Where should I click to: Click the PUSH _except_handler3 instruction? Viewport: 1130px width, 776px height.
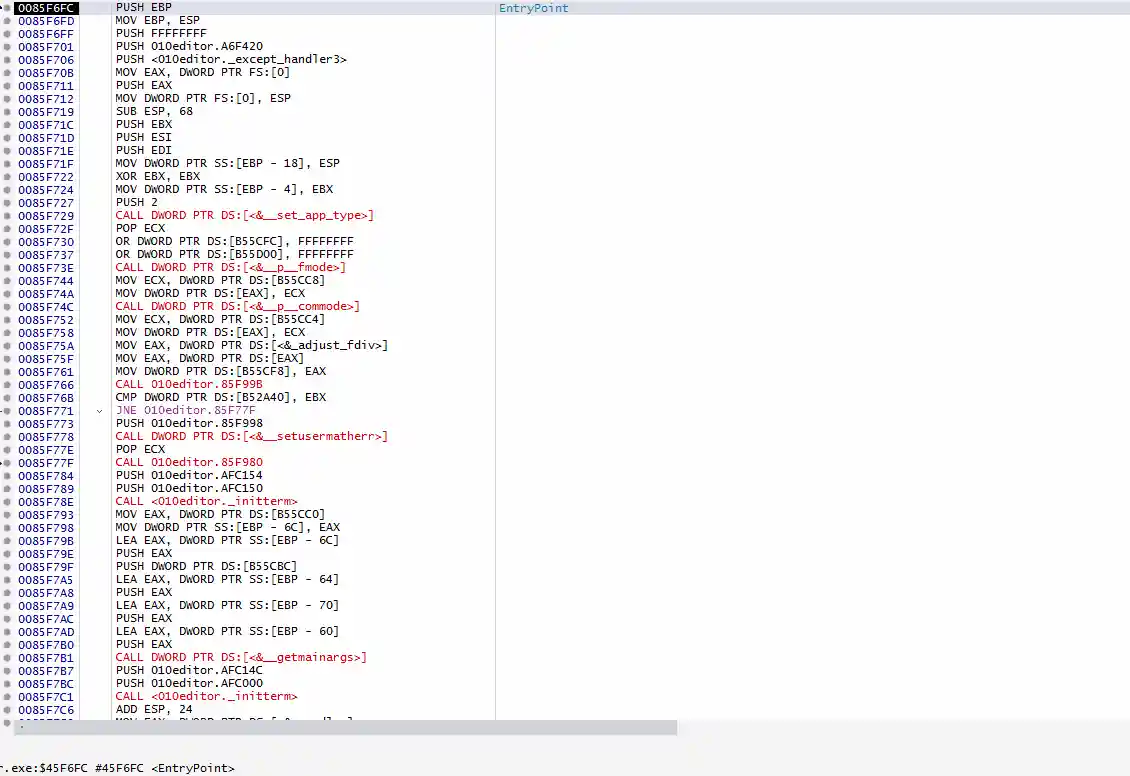click(x=231, y=60)
